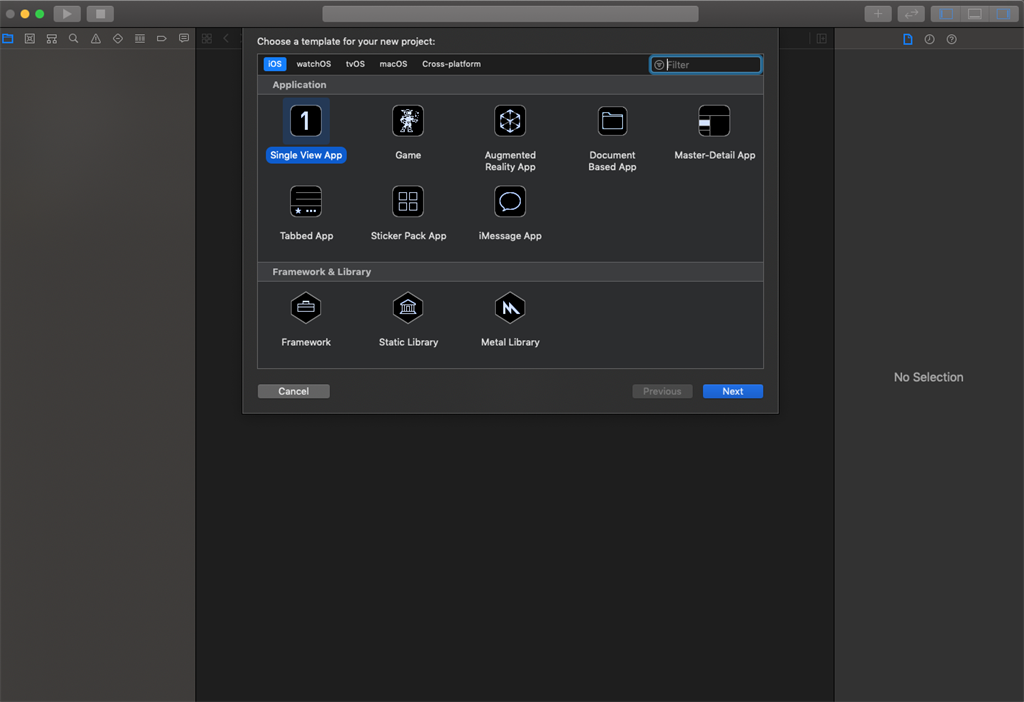1024x702 pixels.
Task: Show the History inspector clock icon
Action: click(x=929, y=39)
